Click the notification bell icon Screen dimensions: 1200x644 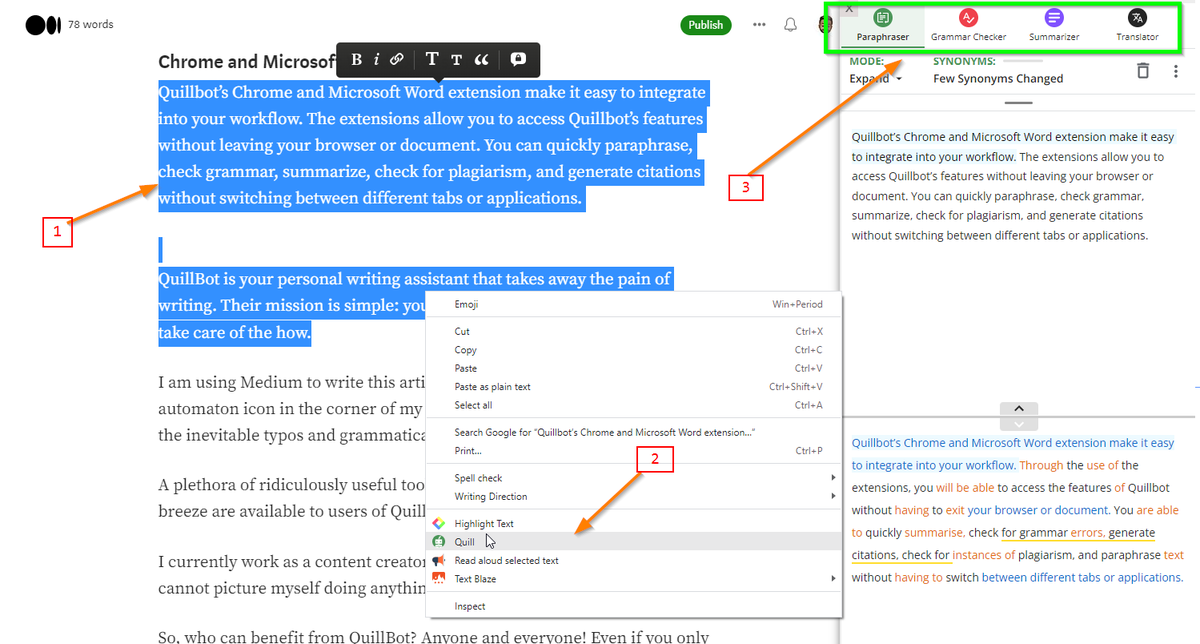pyautogui.click(x=790, y=24)
